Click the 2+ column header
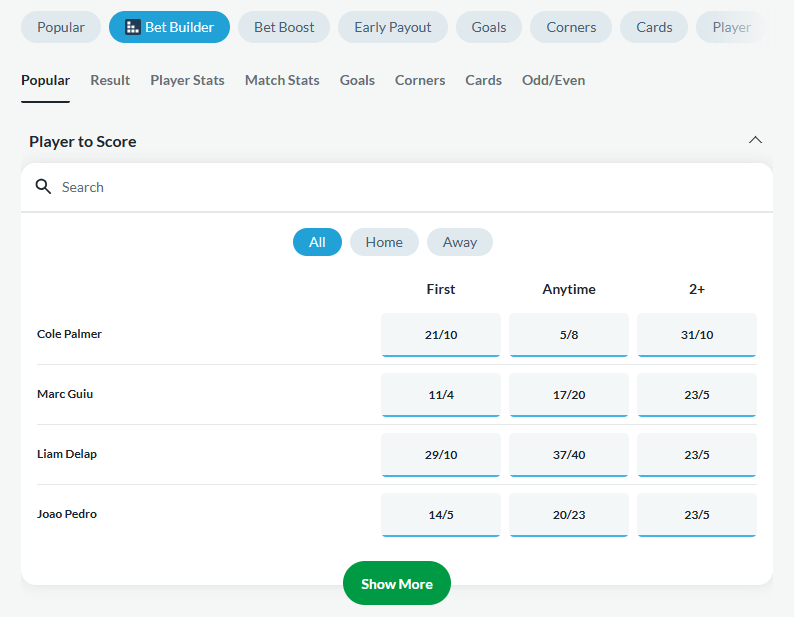 (x=697, y=289)
